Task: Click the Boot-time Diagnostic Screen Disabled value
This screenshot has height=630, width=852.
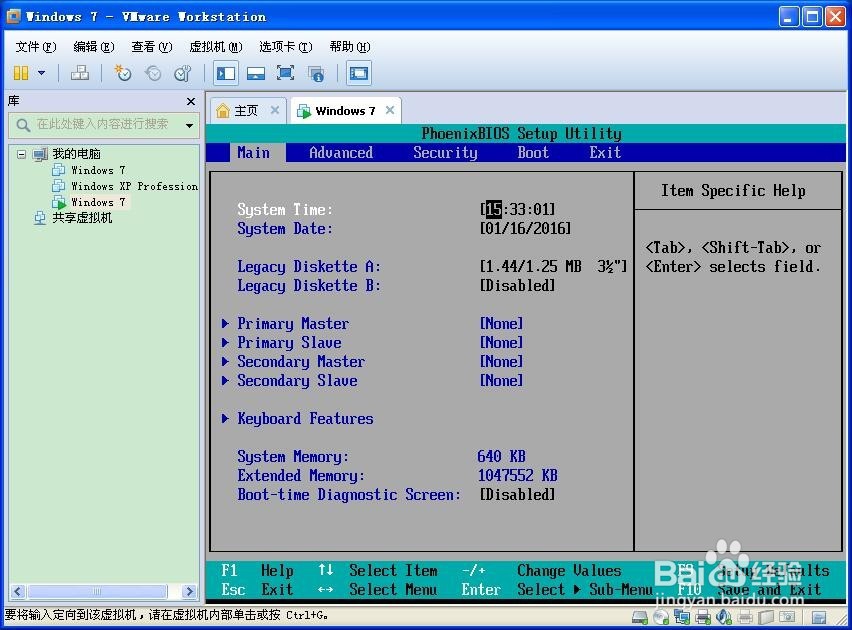Action: pos(517,495)
